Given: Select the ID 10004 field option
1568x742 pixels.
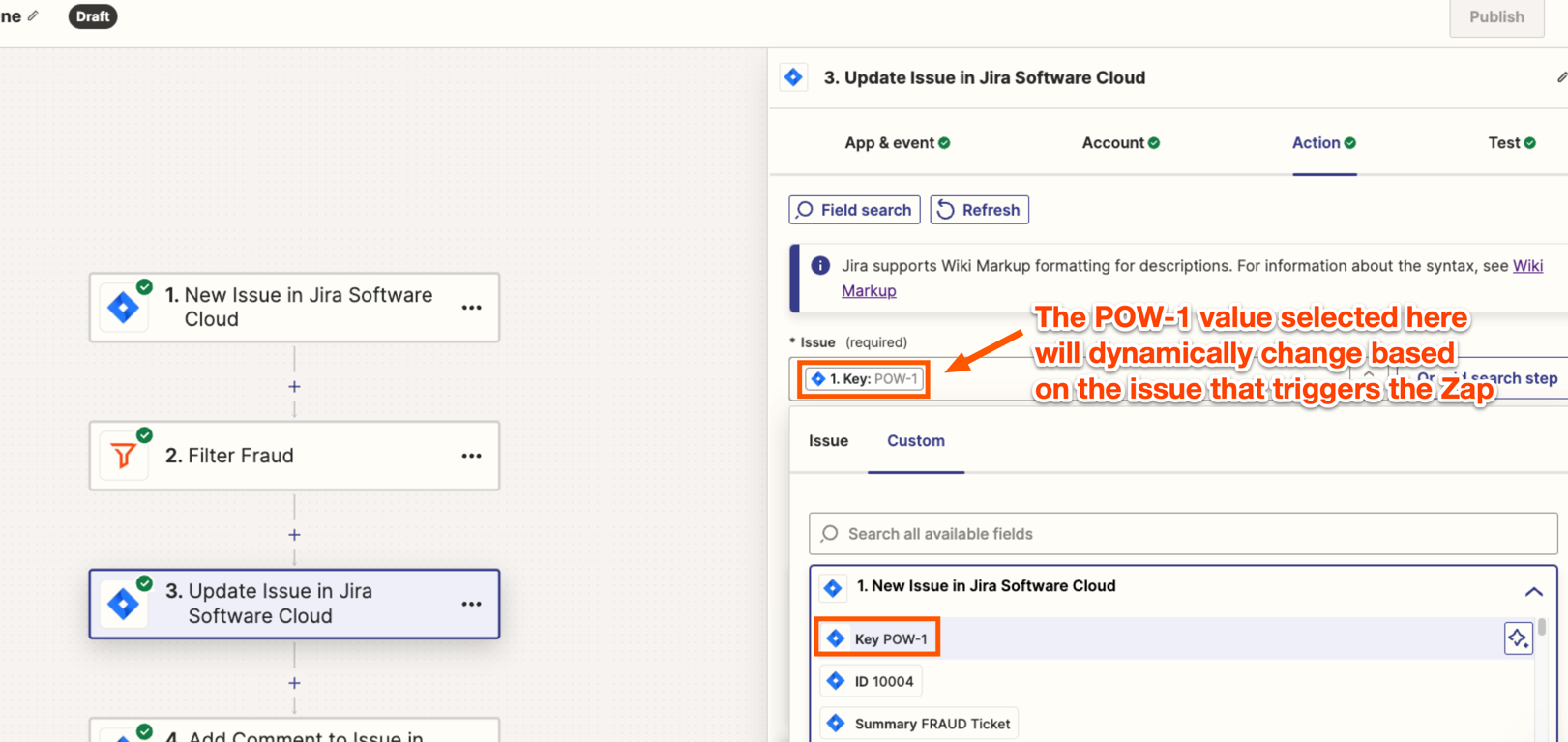Looking at the screenshot, I should tap(870, 681).
